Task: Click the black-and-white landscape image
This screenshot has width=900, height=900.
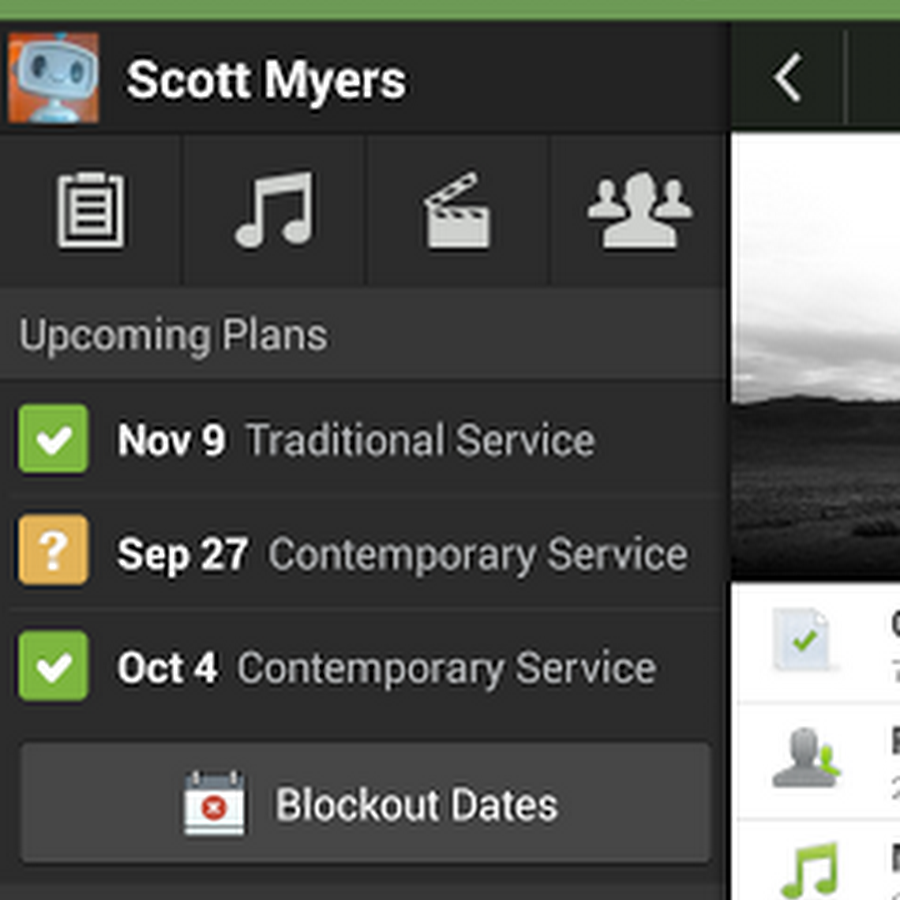Action: [x=816, y=356]
